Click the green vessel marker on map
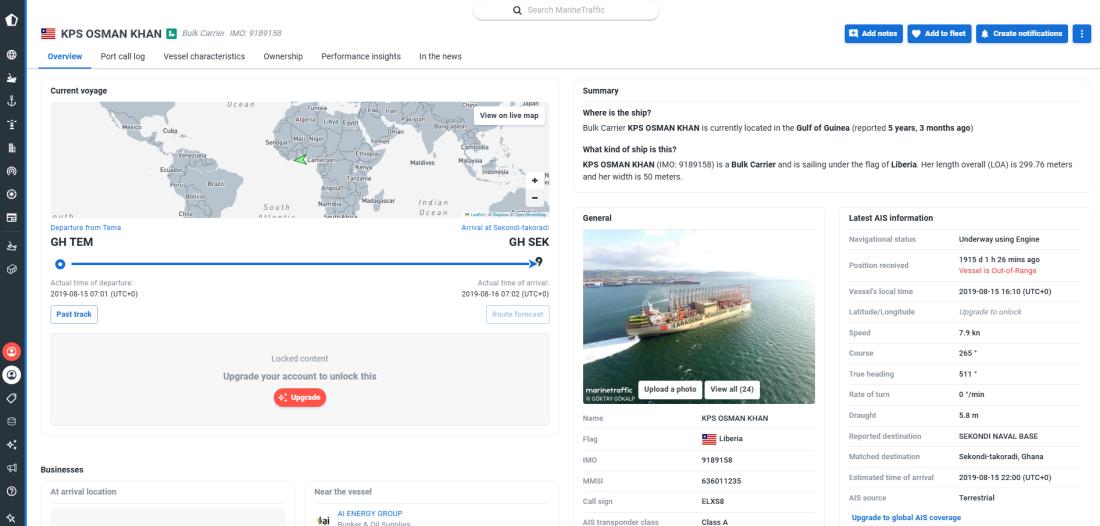 (x=300, y=159)
